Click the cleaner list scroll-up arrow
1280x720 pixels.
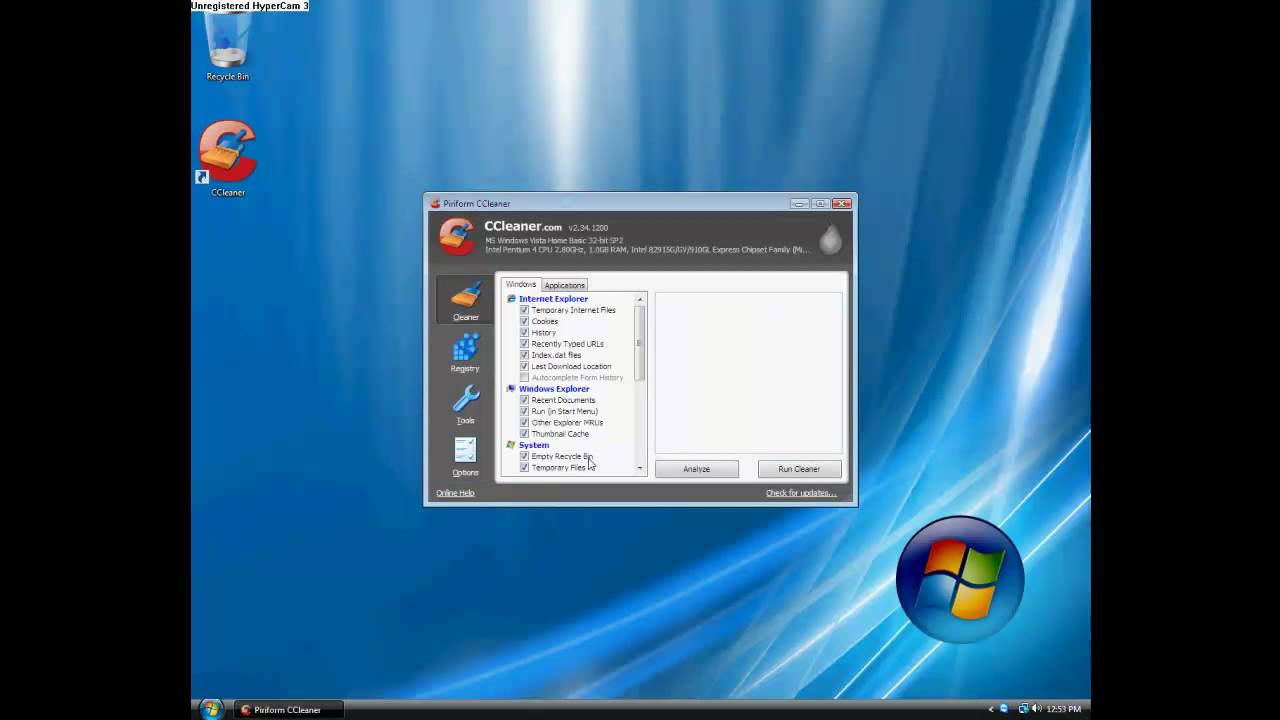[640, 299]
